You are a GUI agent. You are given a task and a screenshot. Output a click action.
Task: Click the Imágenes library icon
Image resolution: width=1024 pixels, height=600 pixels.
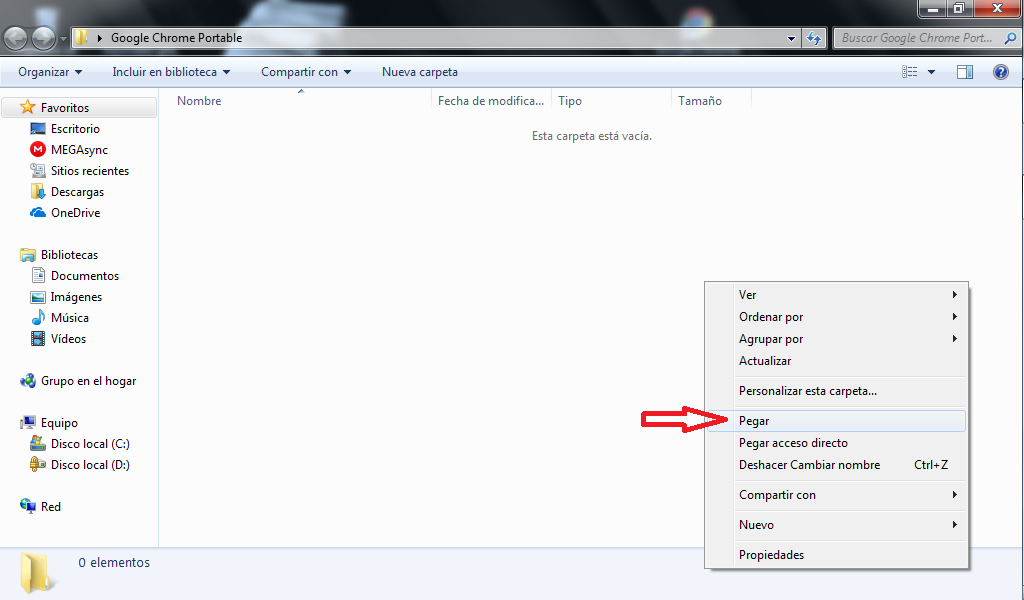point(38,297)
